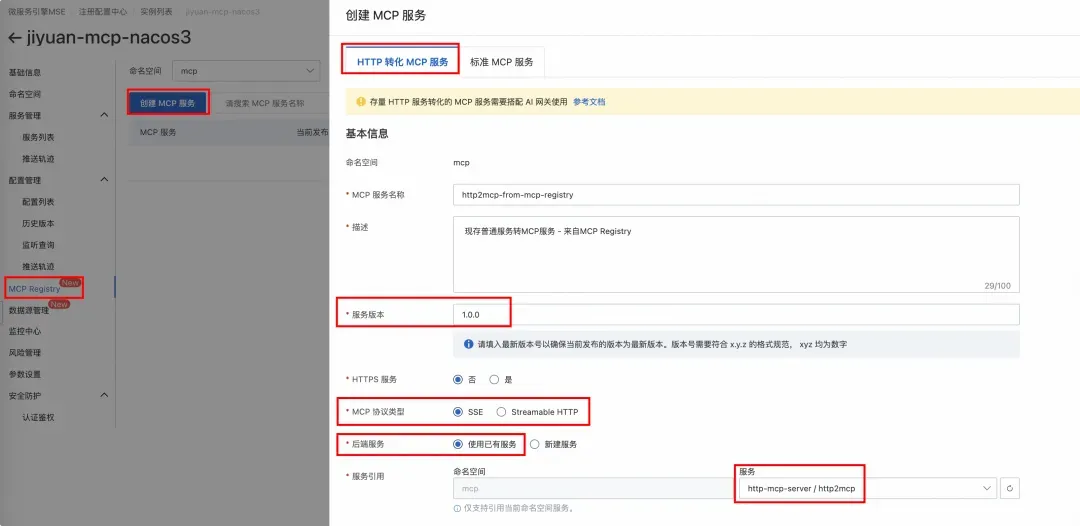Open MCP Registry in the sidebar
This screenshot has width=1080, height=526.
[x=34, y=288]
